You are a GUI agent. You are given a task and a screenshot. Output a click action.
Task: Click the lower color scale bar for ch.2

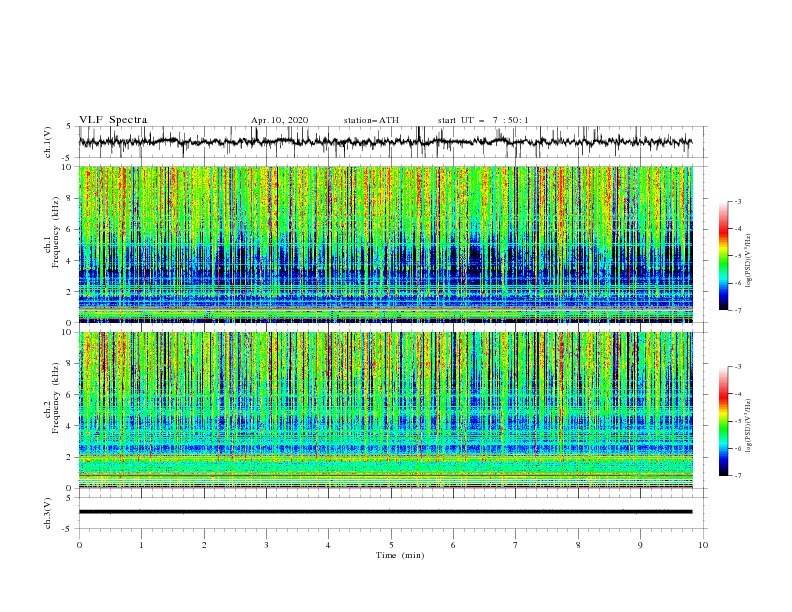pos(723,421)
